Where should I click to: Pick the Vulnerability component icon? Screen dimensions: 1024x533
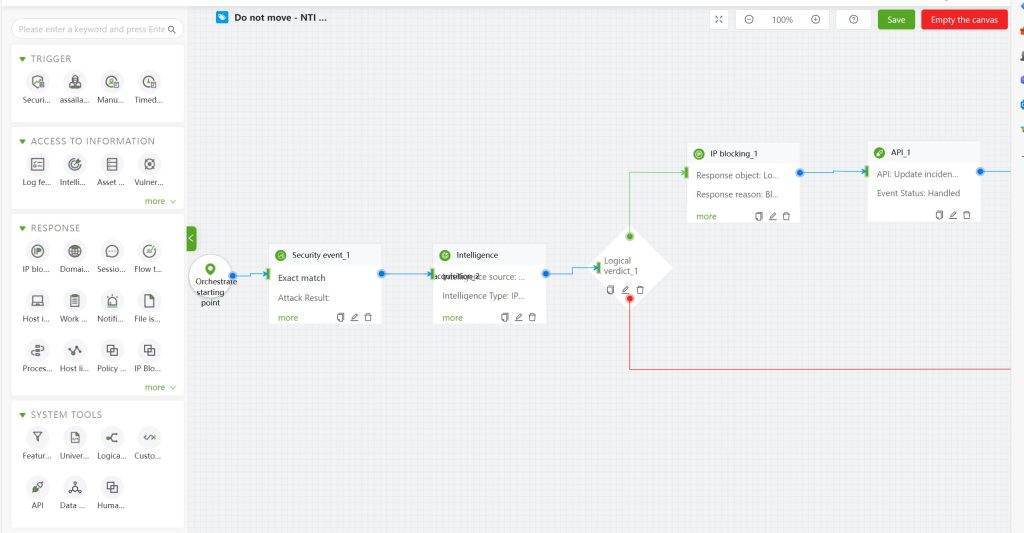pyautogui.click(x=150, y=164)
